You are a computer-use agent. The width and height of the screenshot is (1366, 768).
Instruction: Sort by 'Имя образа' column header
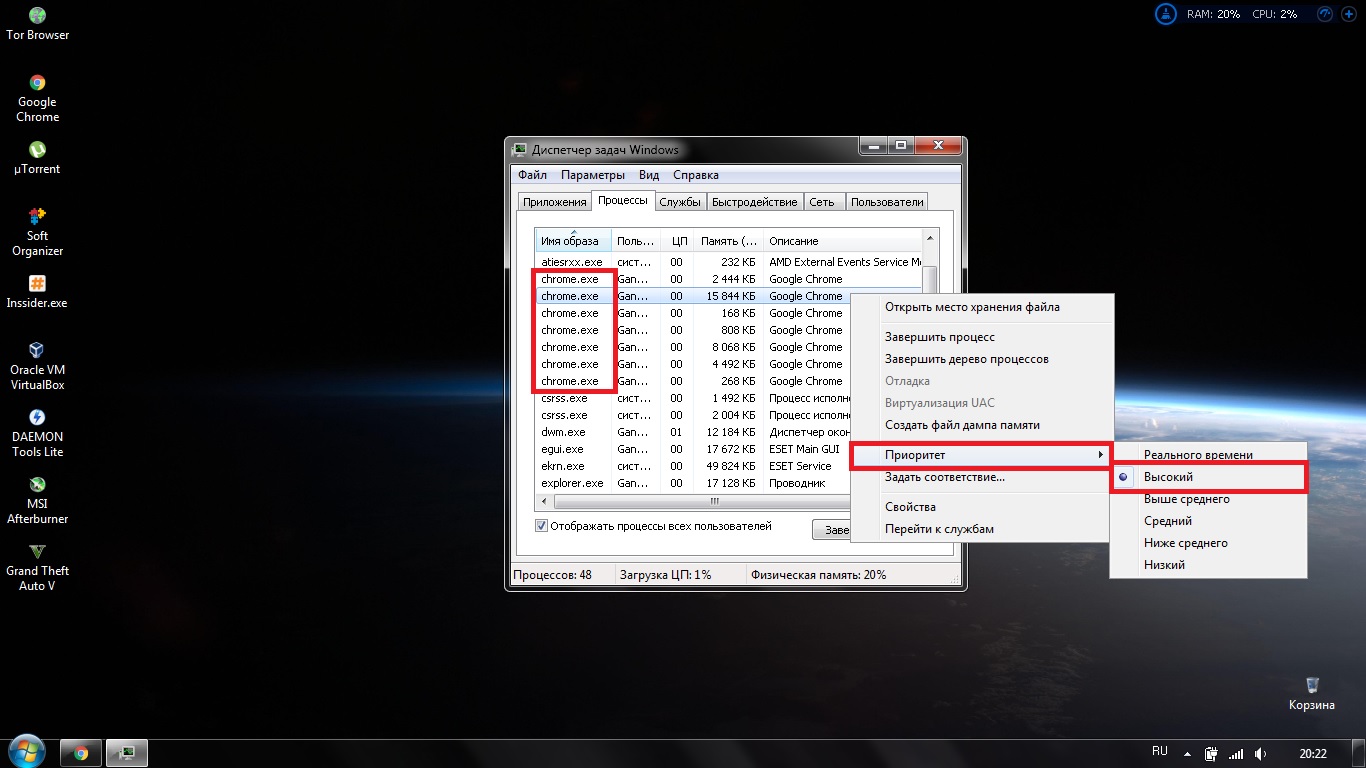pos(570,241)
